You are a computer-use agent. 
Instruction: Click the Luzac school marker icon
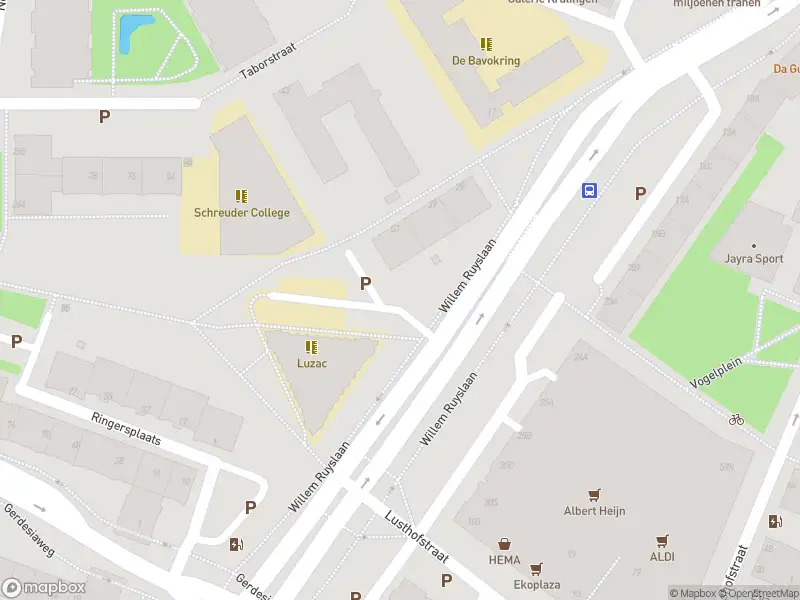tap(312, 347)
